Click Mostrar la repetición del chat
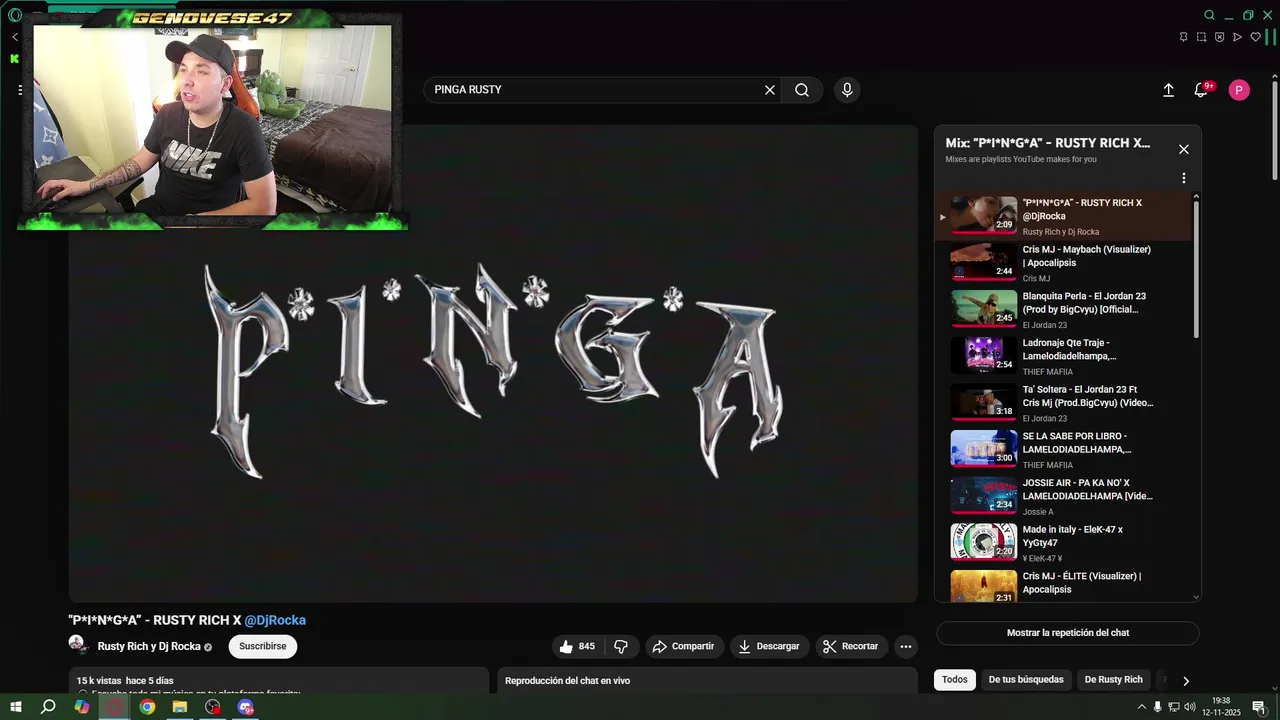 click(x=1068, y=633)
